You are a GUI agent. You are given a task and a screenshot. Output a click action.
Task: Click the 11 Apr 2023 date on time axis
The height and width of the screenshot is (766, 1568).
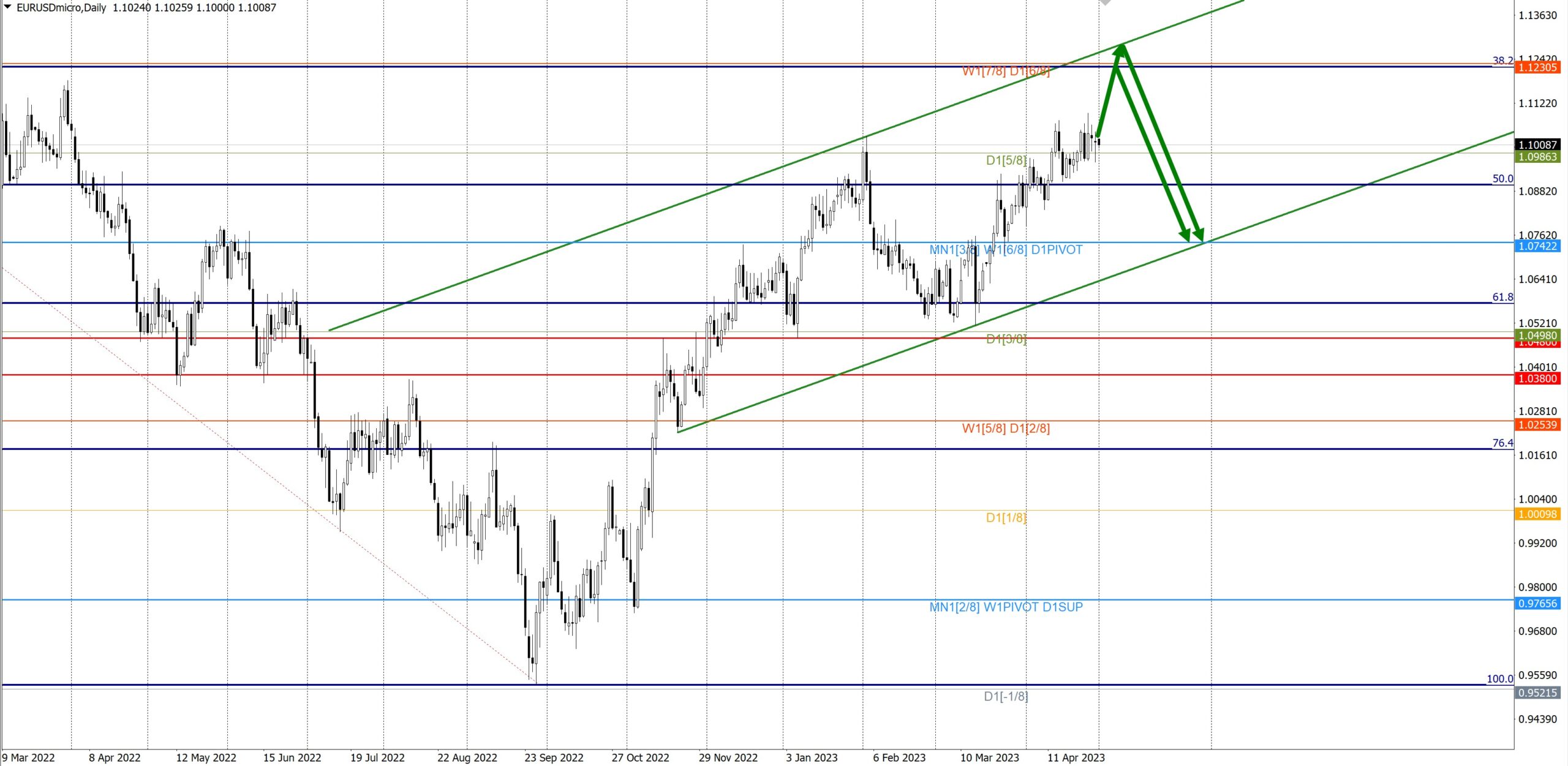coord(1076,757)
